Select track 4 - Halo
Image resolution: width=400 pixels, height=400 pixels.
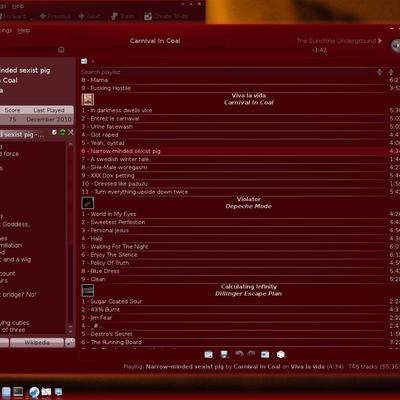240,238
